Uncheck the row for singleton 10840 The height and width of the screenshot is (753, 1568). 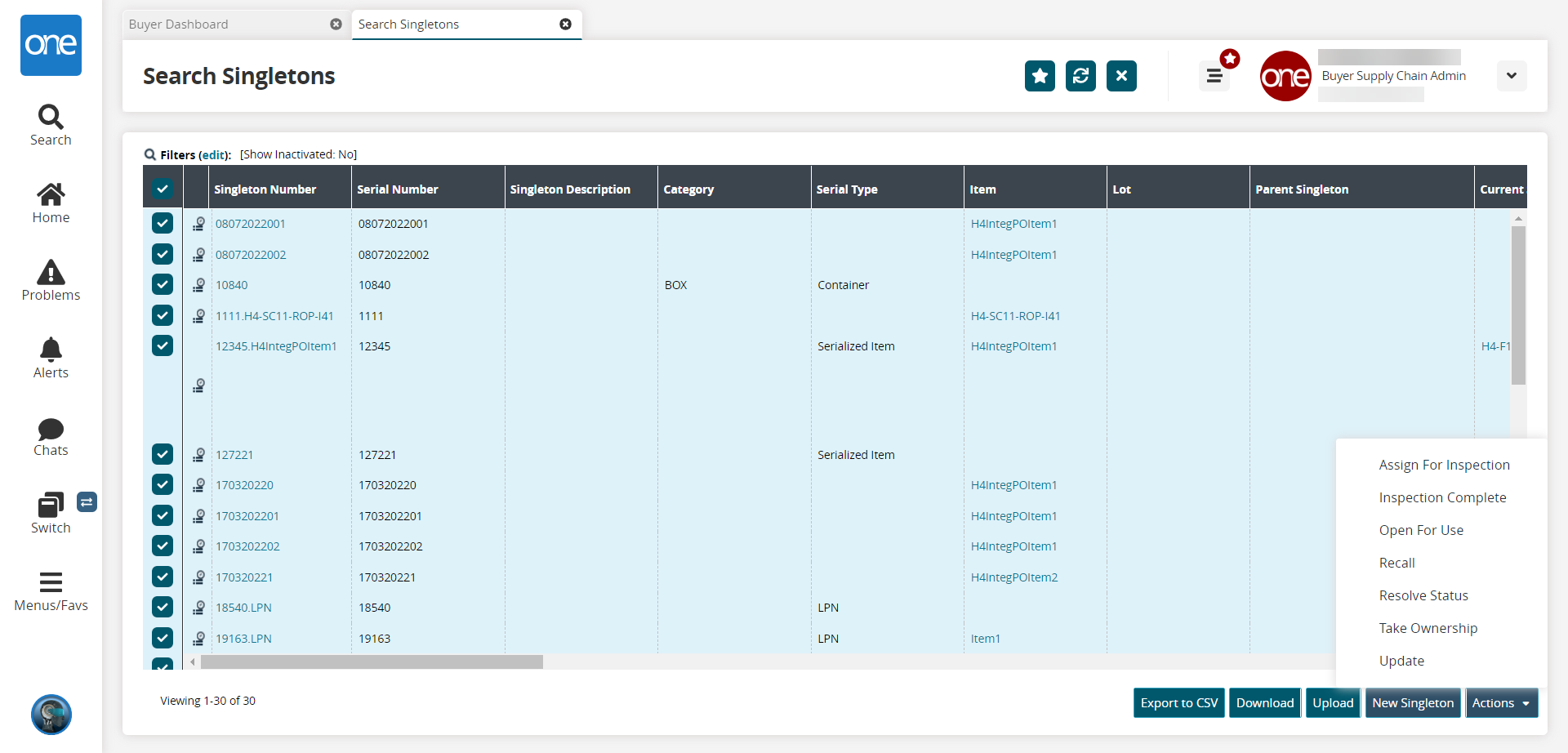coord(163,285)
